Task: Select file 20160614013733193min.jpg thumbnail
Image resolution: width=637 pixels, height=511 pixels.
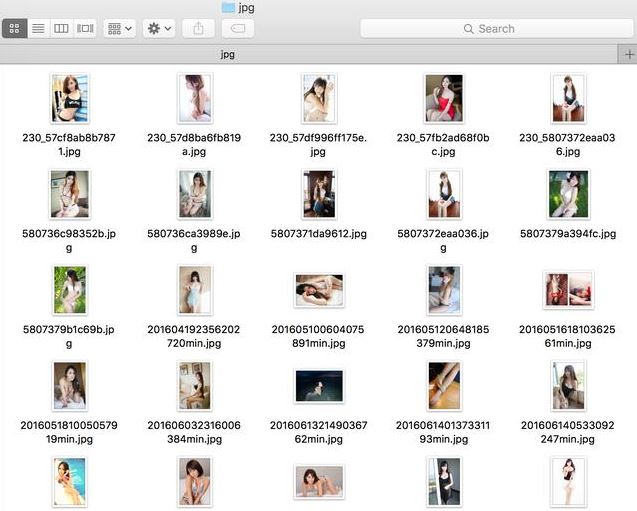Action: pos(444,386)
